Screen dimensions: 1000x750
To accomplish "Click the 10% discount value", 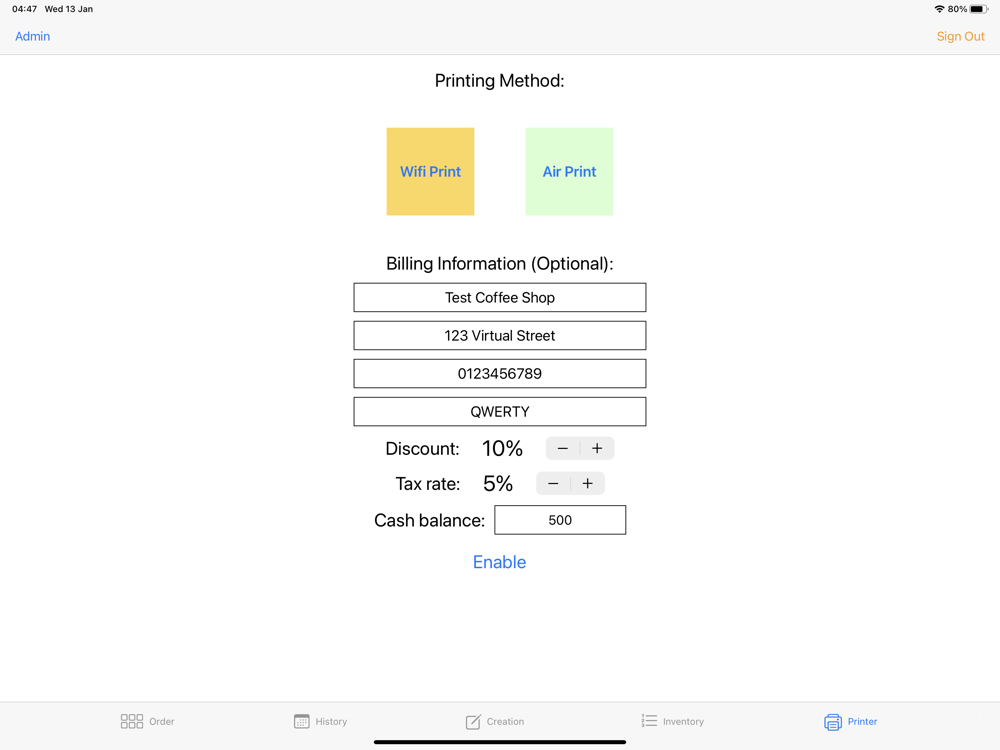I will point(503,448).
